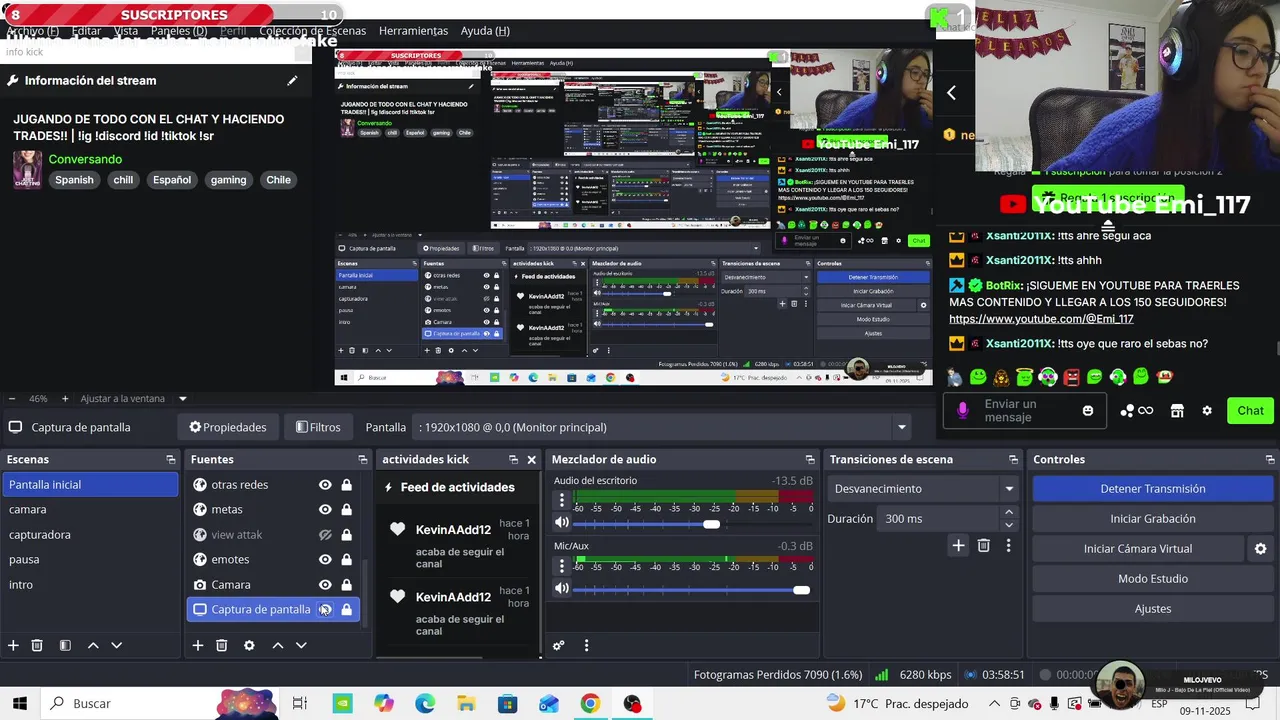The image size is (1280, 720).
Task: Toggle Camara source visibility eye
Action: [x=325, y=584]
